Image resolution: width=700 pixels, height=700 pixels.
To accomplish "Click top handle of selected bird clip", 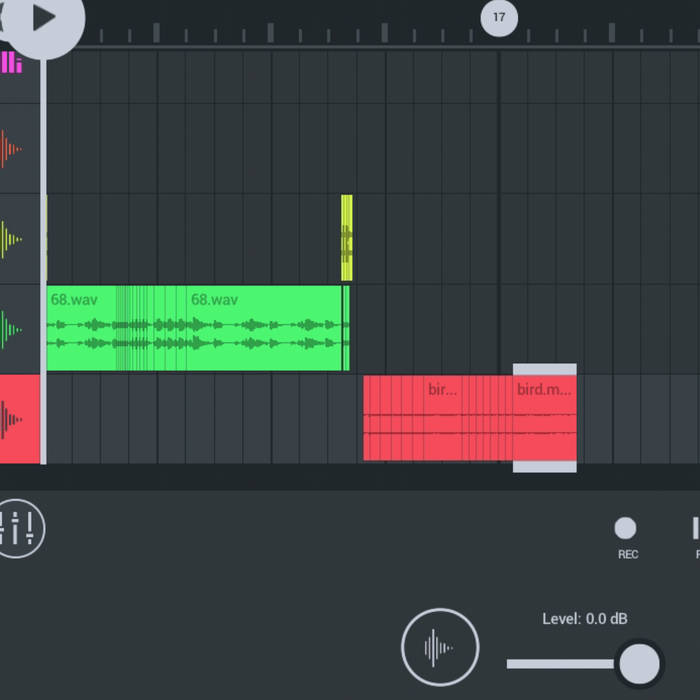I will click(x=545, y=369).
